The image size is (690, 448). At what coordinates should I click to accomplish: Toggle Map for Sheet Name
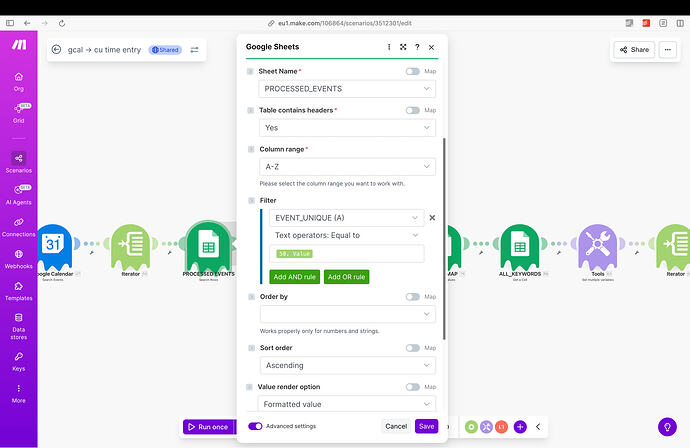pyautogui.click(x=413, y=71)
